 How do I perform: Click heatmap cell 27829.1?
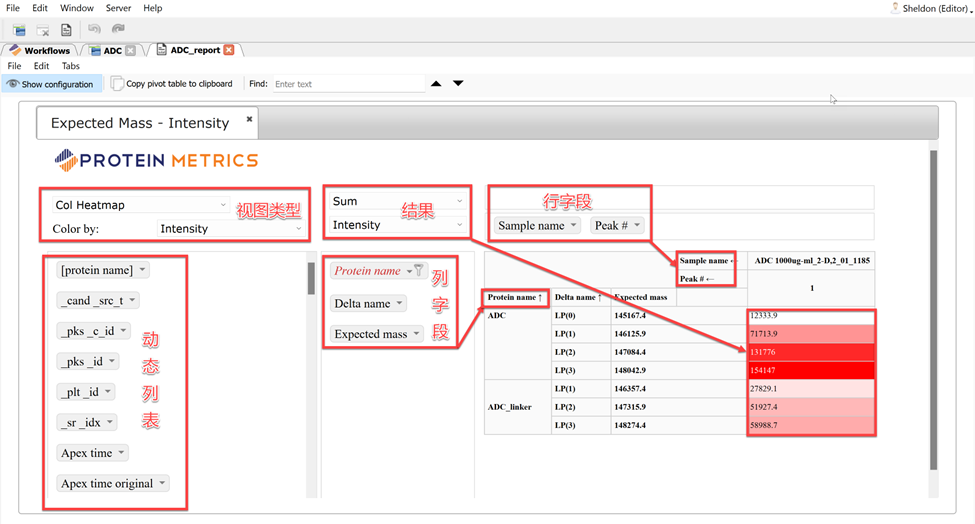(x=811, y=388)
